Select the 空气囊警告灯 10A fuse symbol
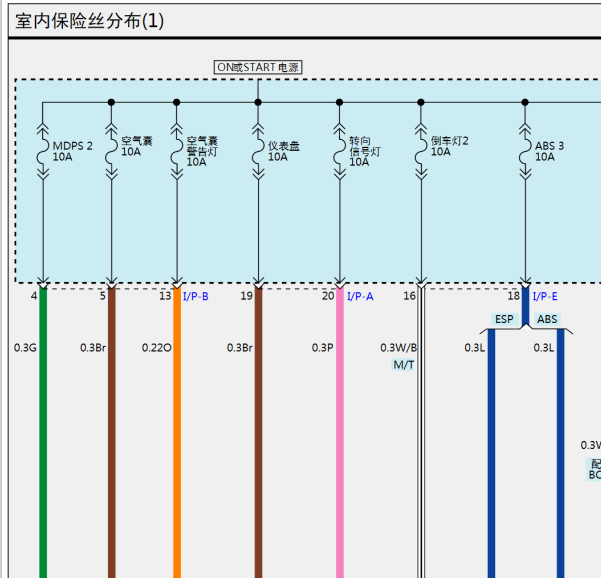601x578 pixels. [x=177, y=151]
